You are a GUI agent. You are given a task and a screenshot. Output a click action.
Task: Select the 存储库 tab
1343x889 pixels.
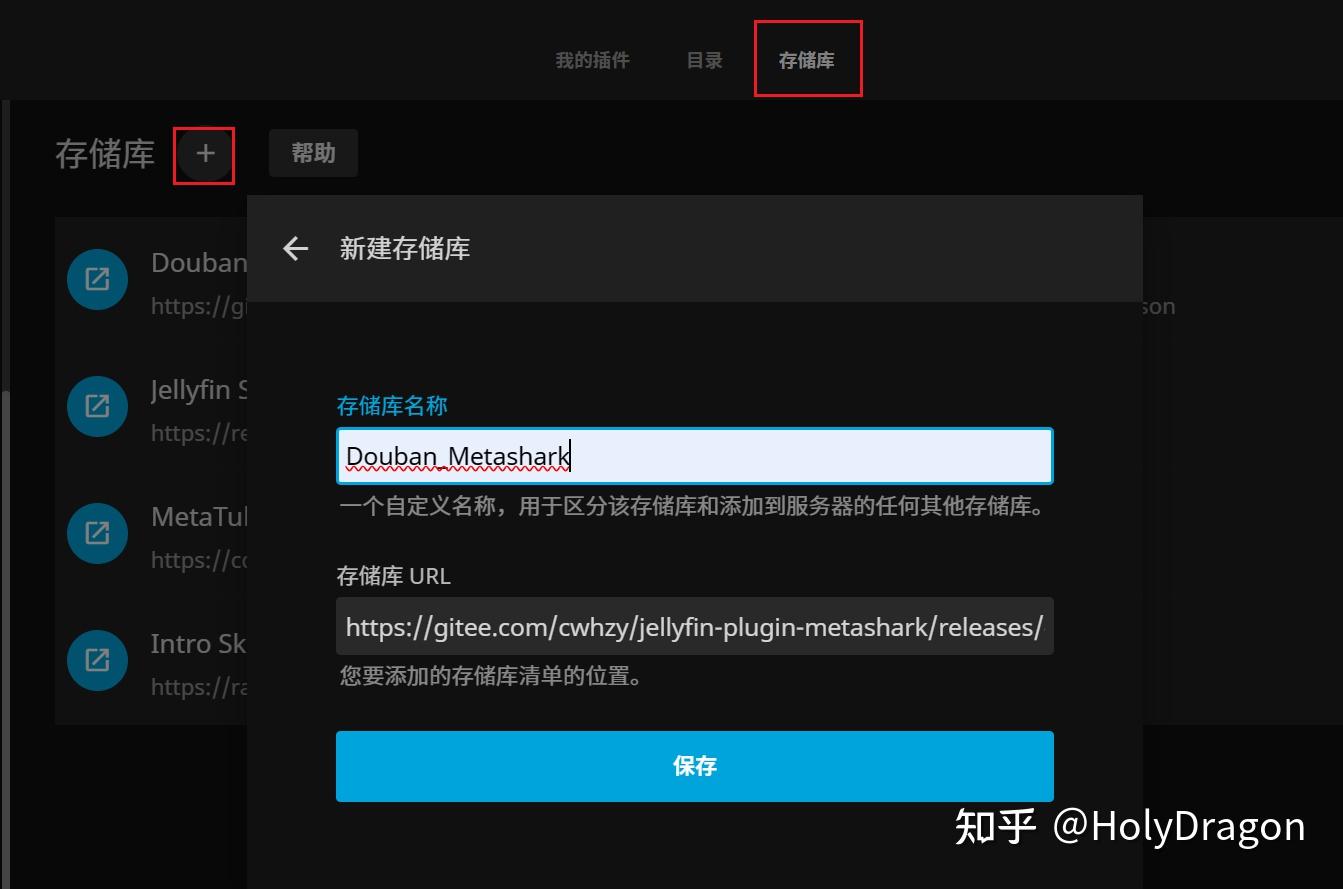click(x=807, y=59)
